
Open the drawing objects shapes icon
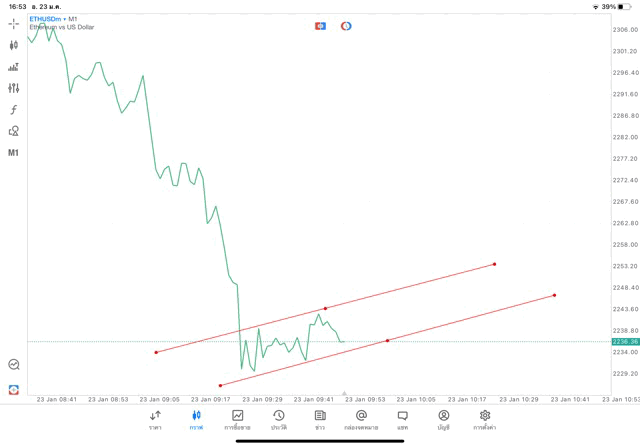point(14,131)
